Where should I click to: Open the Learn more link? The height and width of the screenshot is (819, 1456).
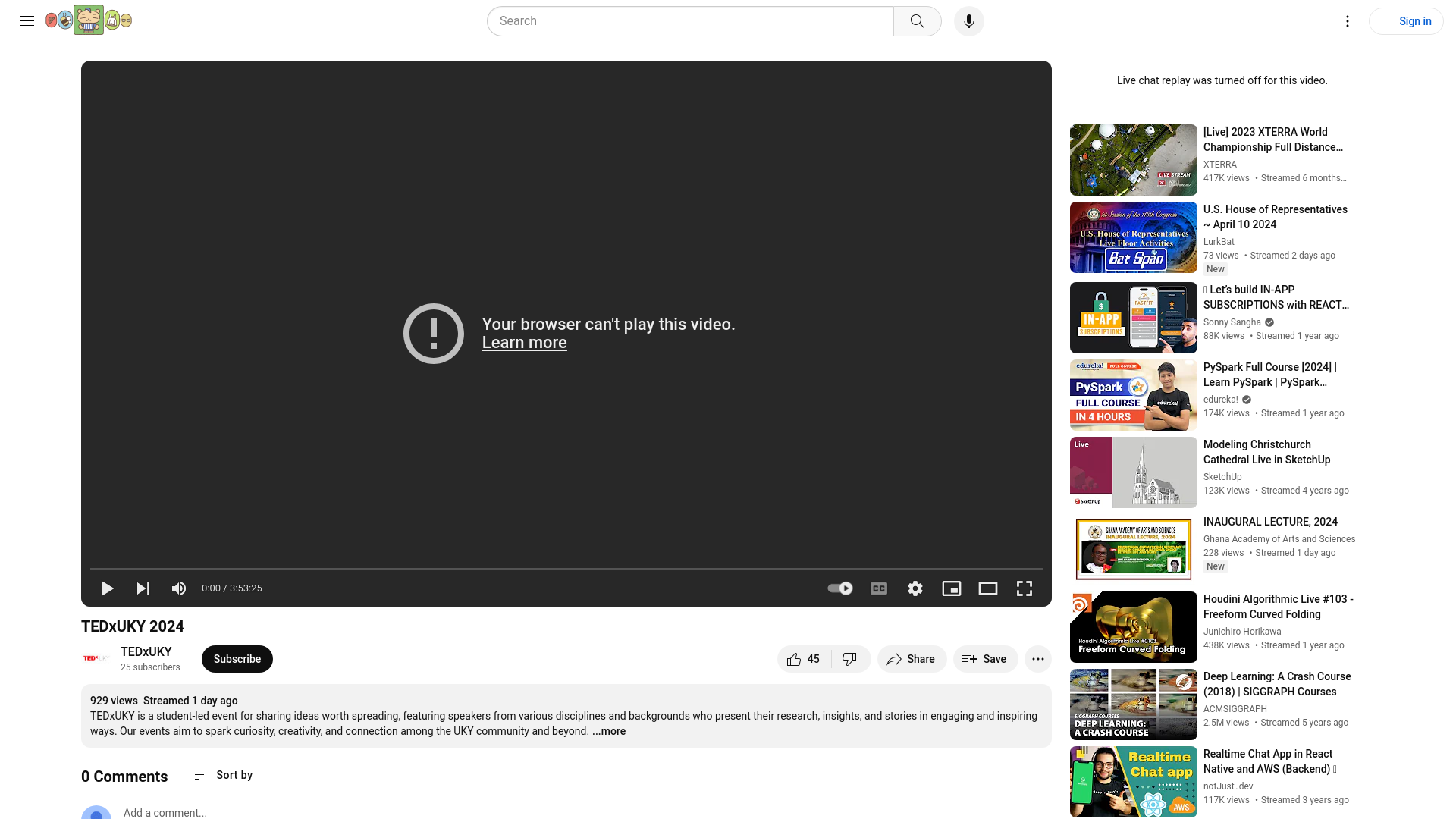[x=524, y=343]
